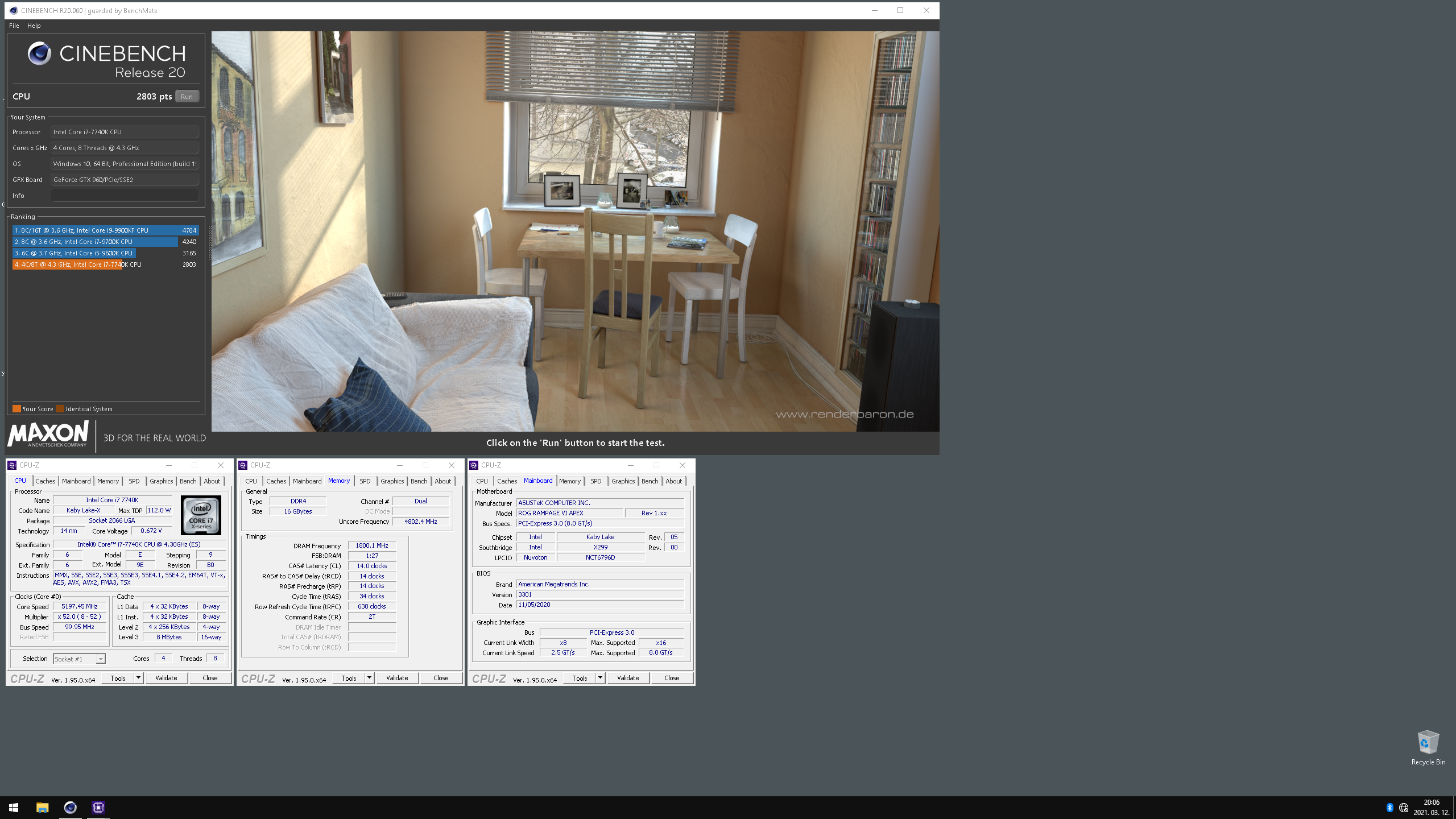
Task: Click the Tools button in the first CPU-Z window
Action: (x=118, y=678)
